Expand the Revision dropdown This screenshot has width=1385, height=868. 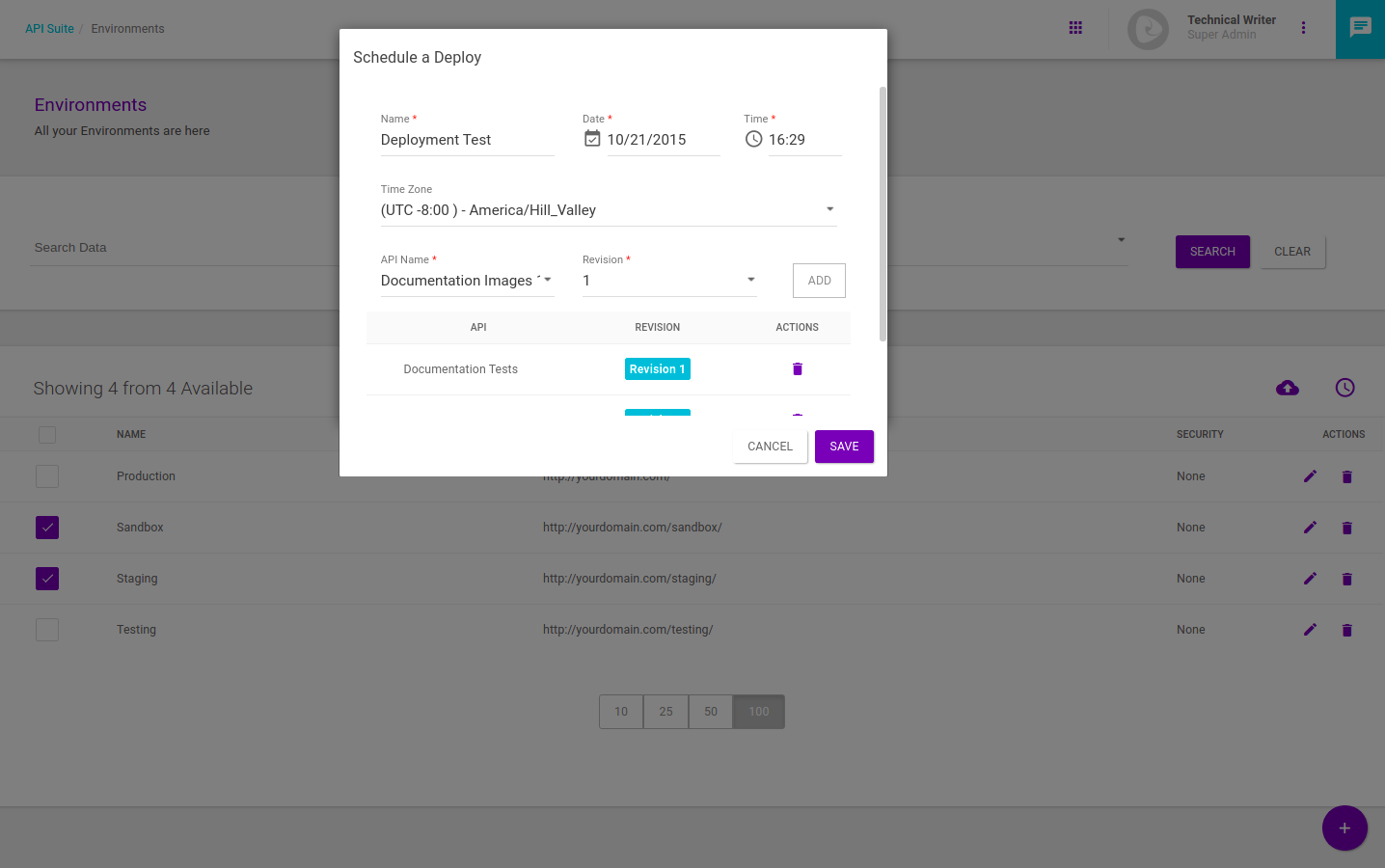tap(750, 279)
